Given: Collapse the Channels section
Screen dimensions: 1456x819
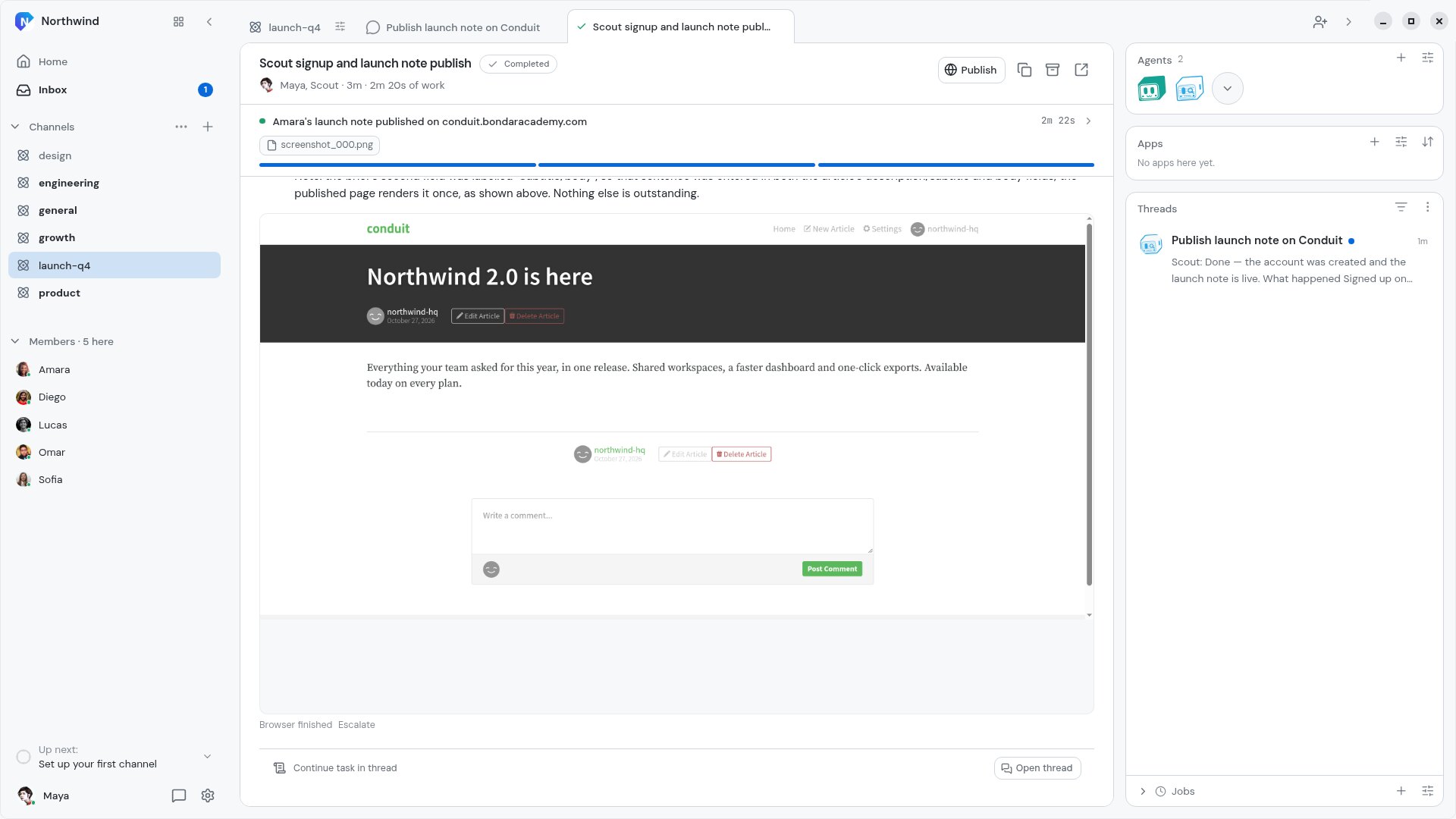Looking at the screenshot, I should coord(15,127).
